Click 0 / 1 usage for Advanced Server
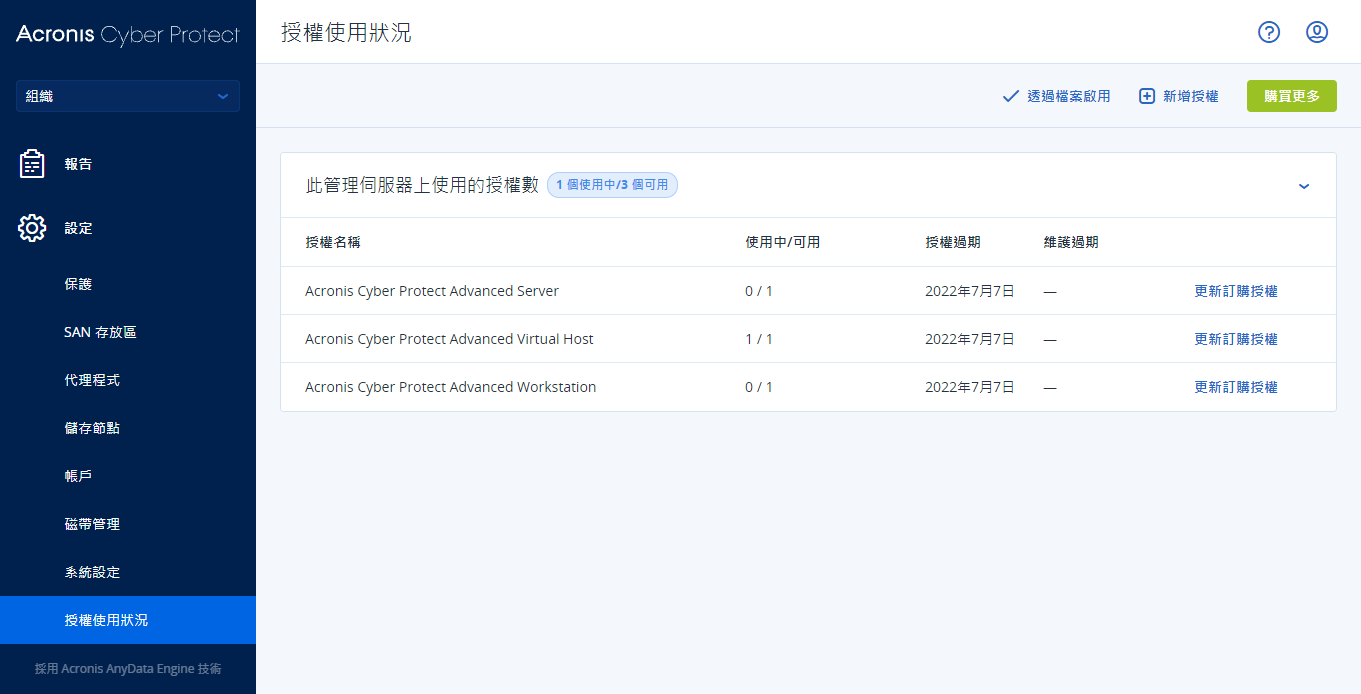 [759, 291]
